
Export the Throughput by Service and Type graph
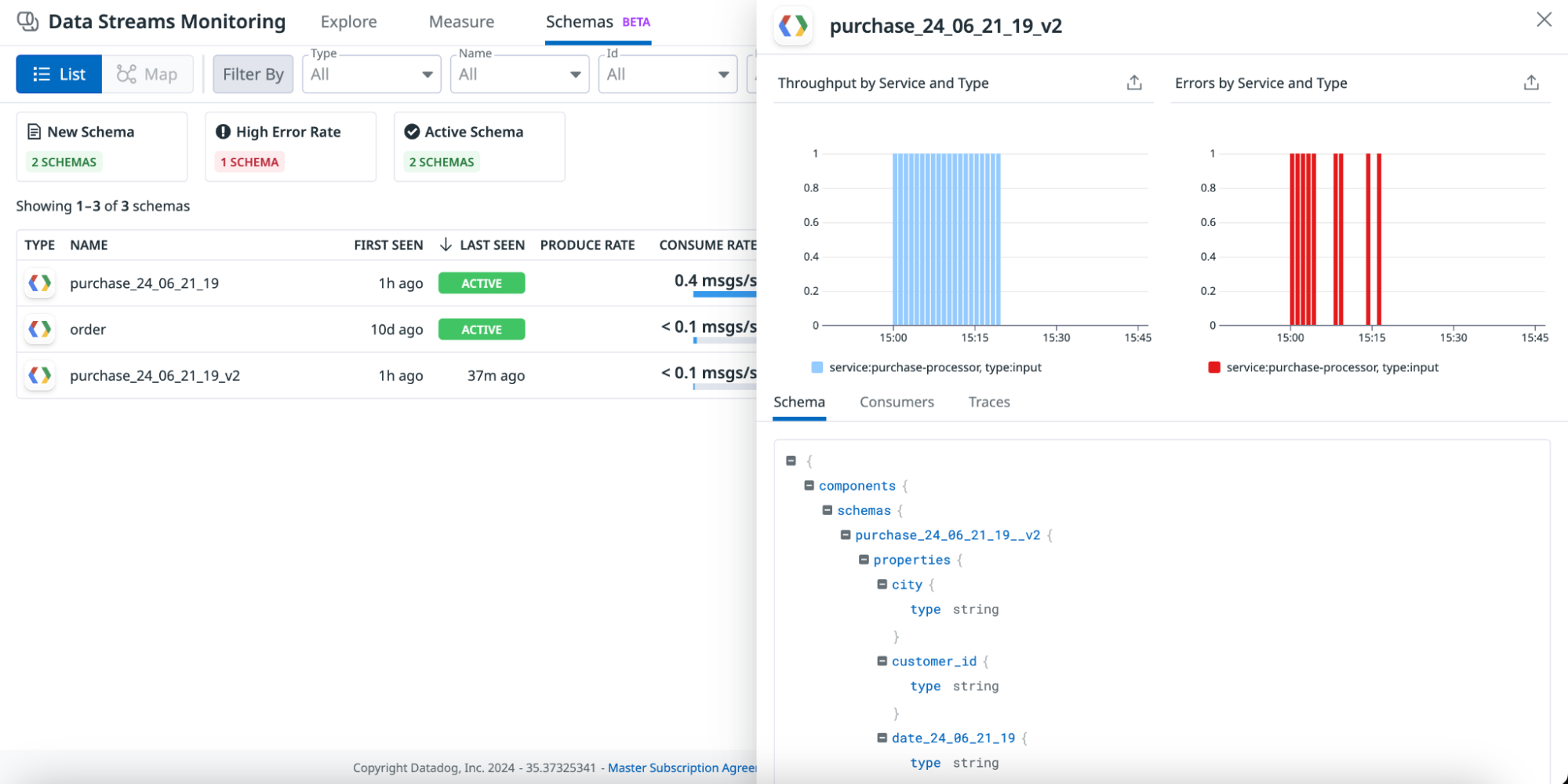pyautogui.click(x=1134, y=82)
